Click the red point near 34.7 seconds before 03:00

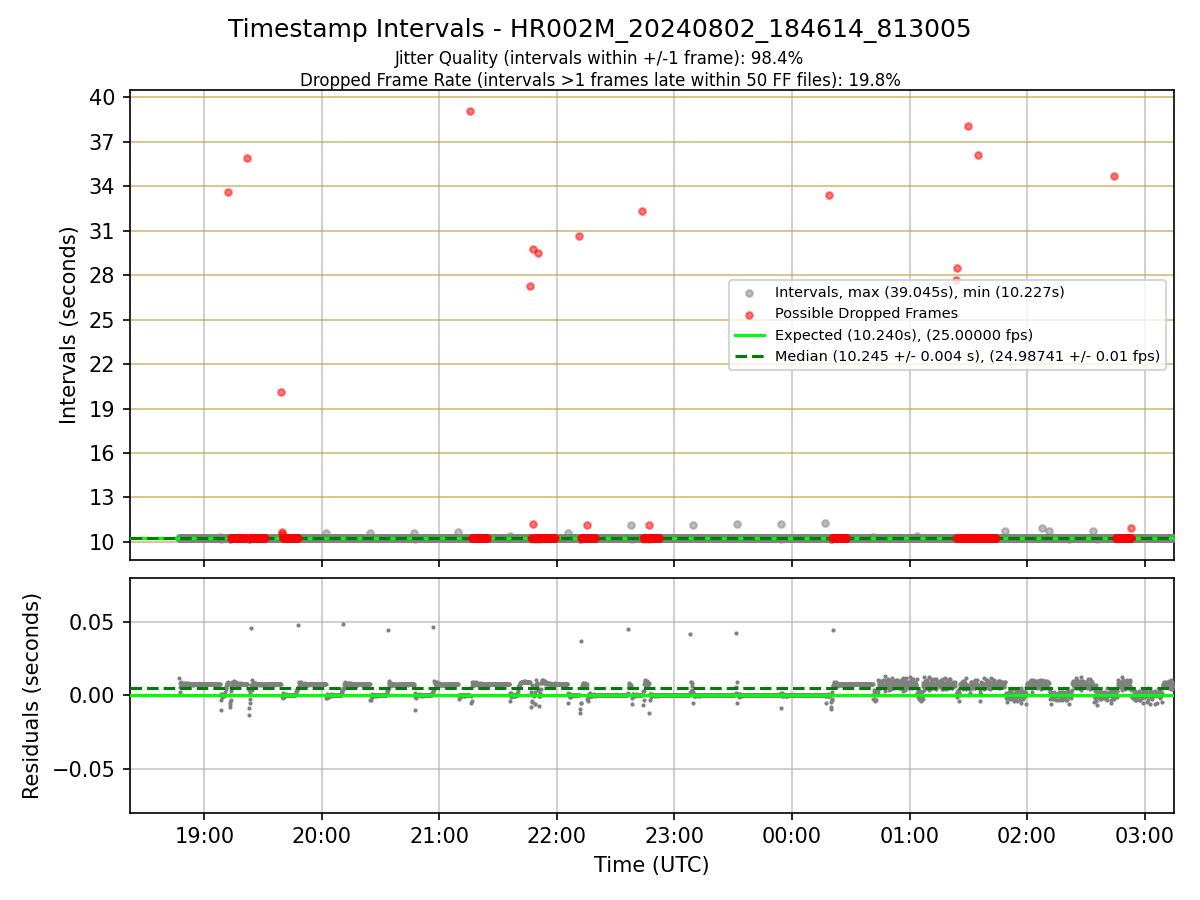click(1114, 176)
